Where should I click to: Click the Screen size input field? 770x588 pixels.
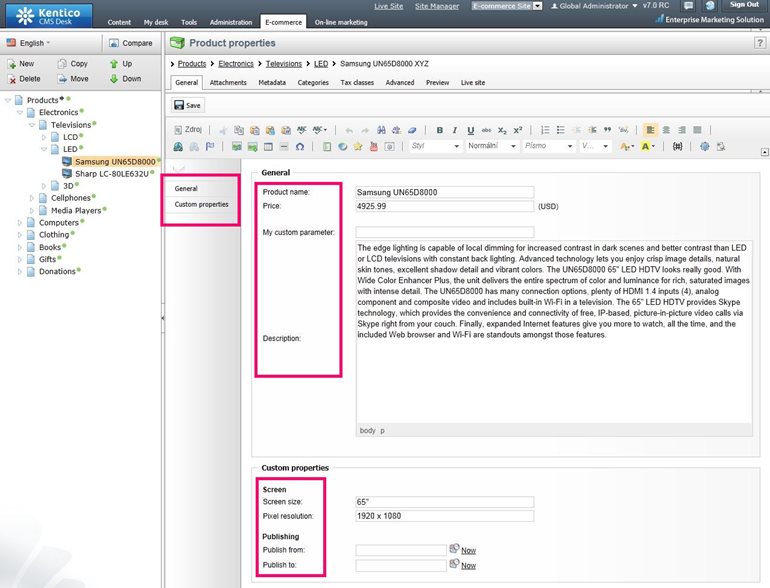point(444,502)
